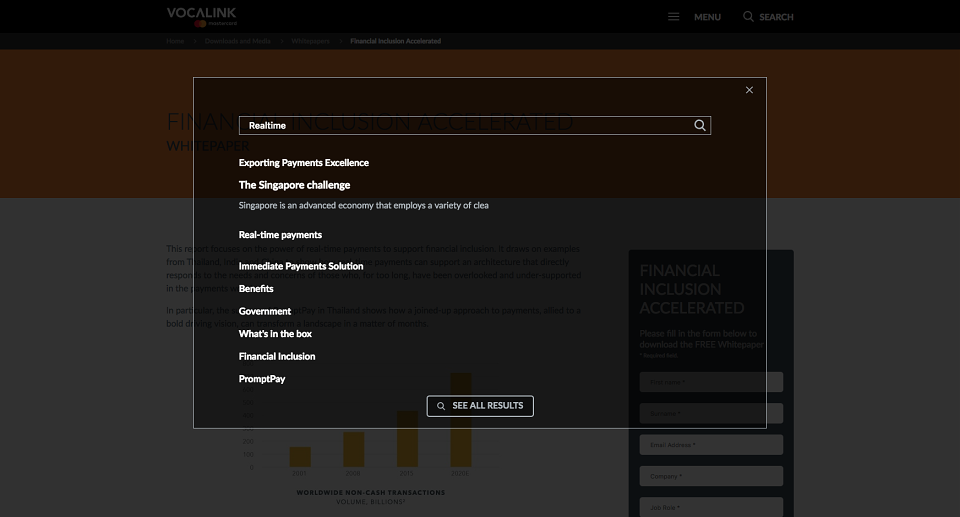Click the magnifier icon in the search box

pos(700,126)
